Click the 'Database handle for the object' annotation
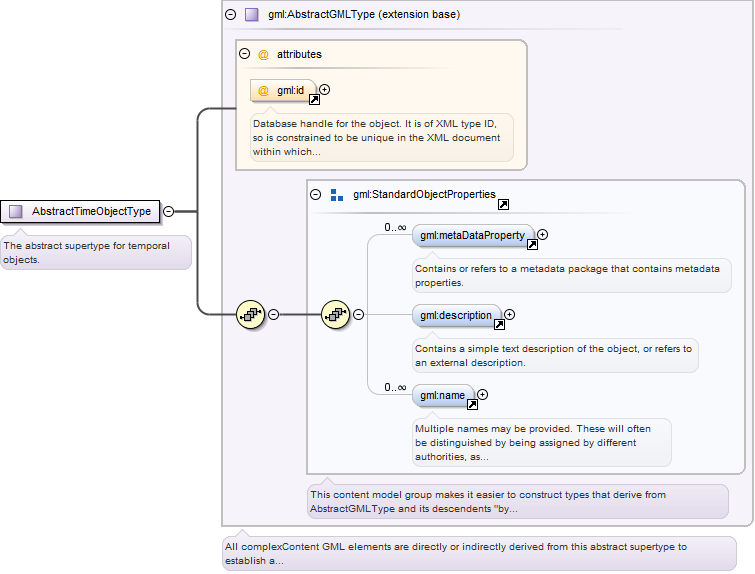 (x=382, y=138)
